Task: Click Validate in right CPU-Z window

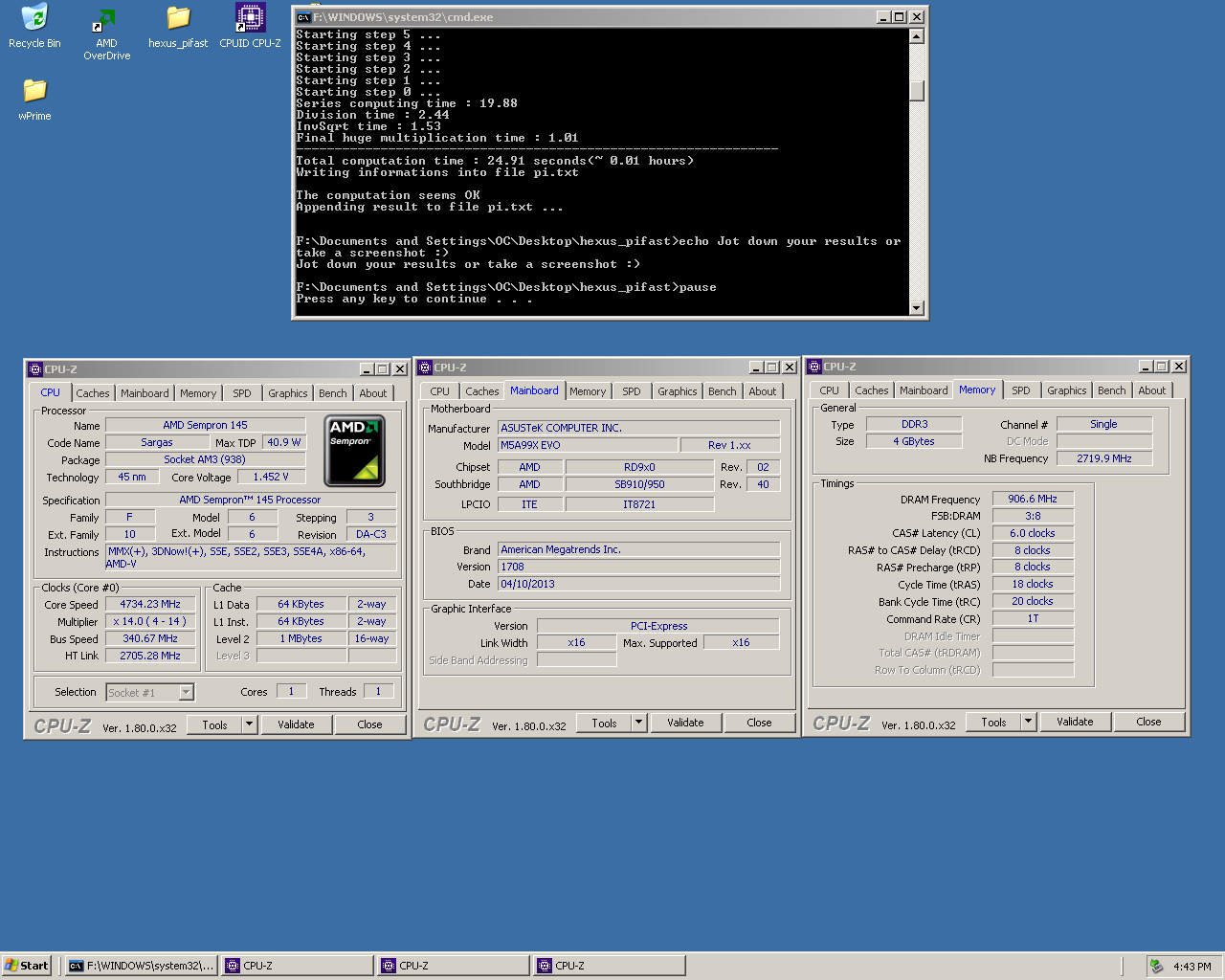Action: [x=1076, y=722]
